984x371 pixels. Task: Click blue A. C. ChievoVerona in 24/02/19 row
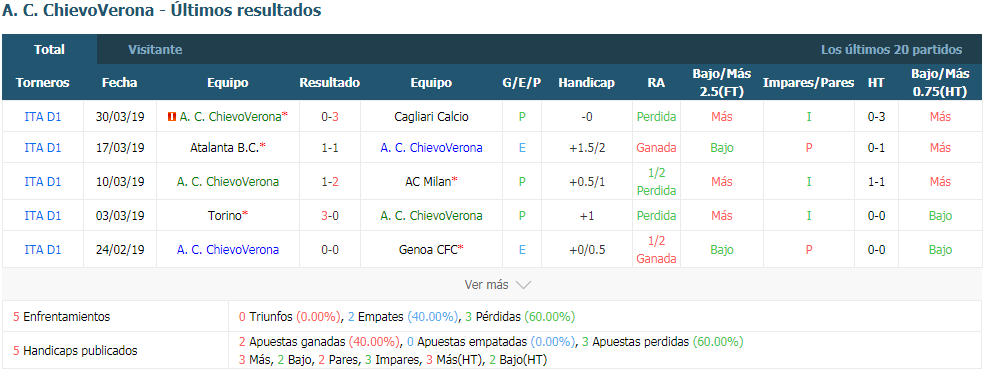point(228,249)
